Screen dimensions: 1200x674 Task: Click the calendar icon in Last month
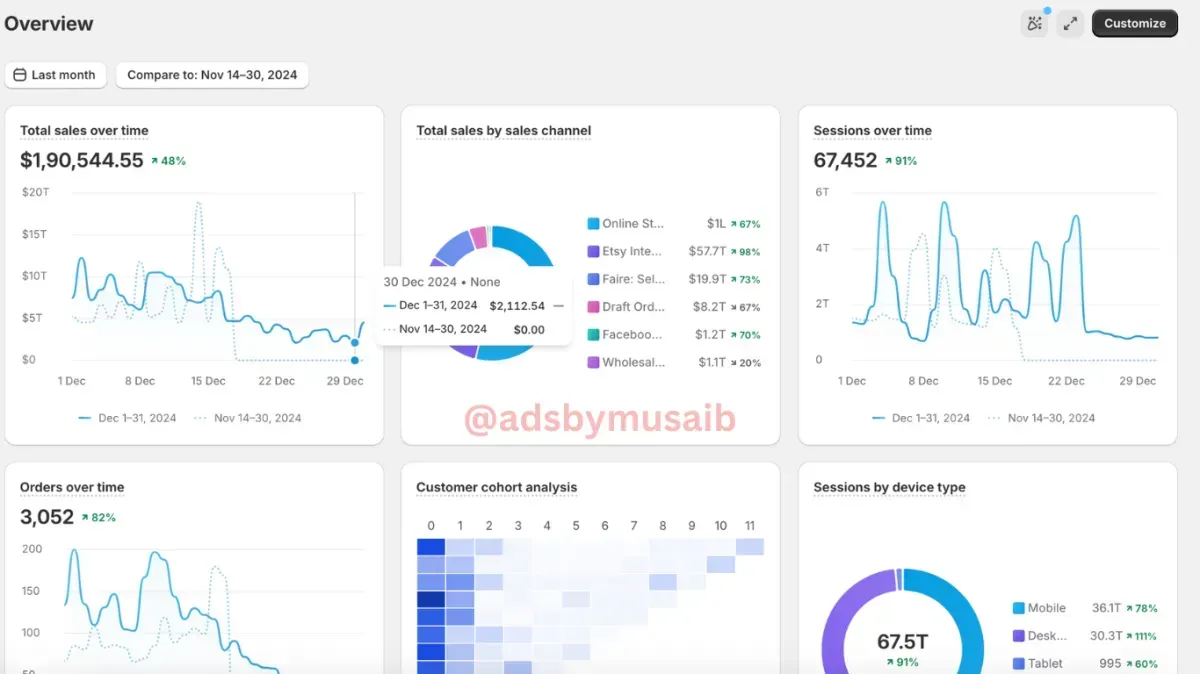[x=20, y=75]
